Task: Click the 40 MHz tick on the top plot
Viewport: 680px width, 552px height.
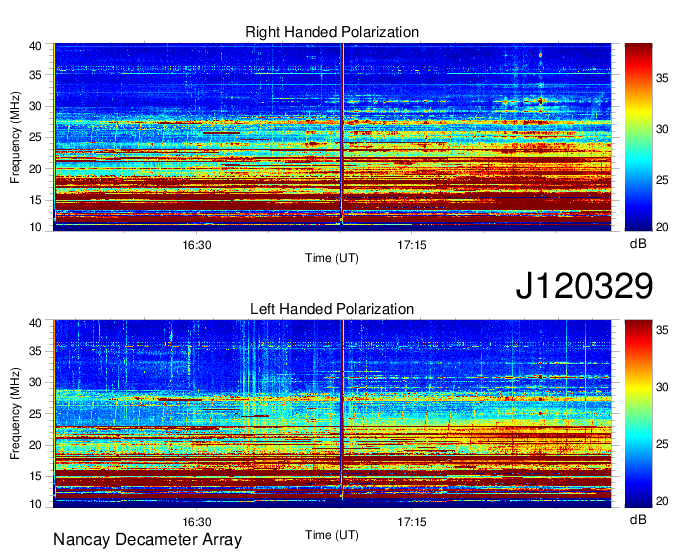Action: click(35, 46)
